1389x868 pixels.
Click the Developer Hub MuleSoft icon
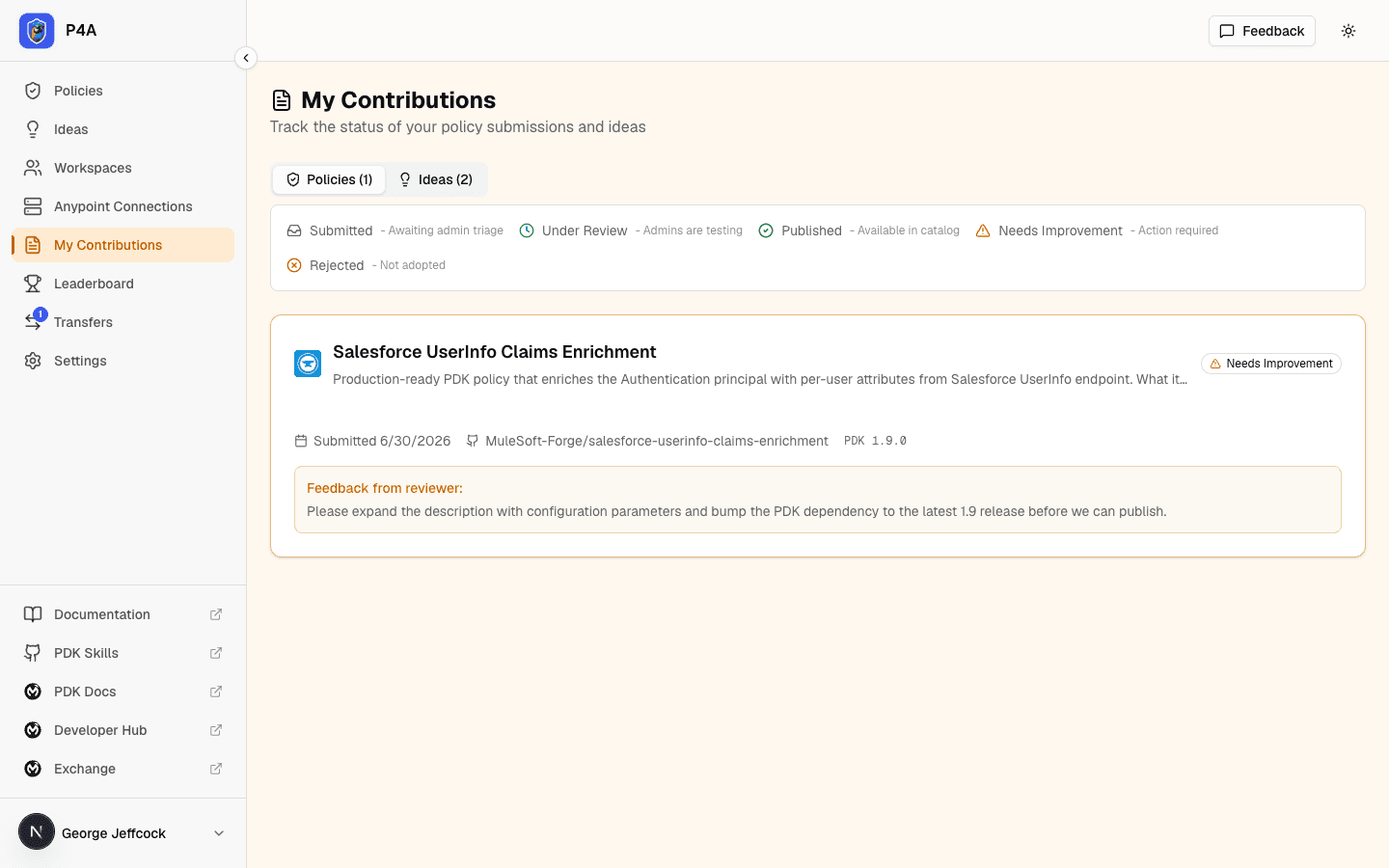click(x=33, y=730)
